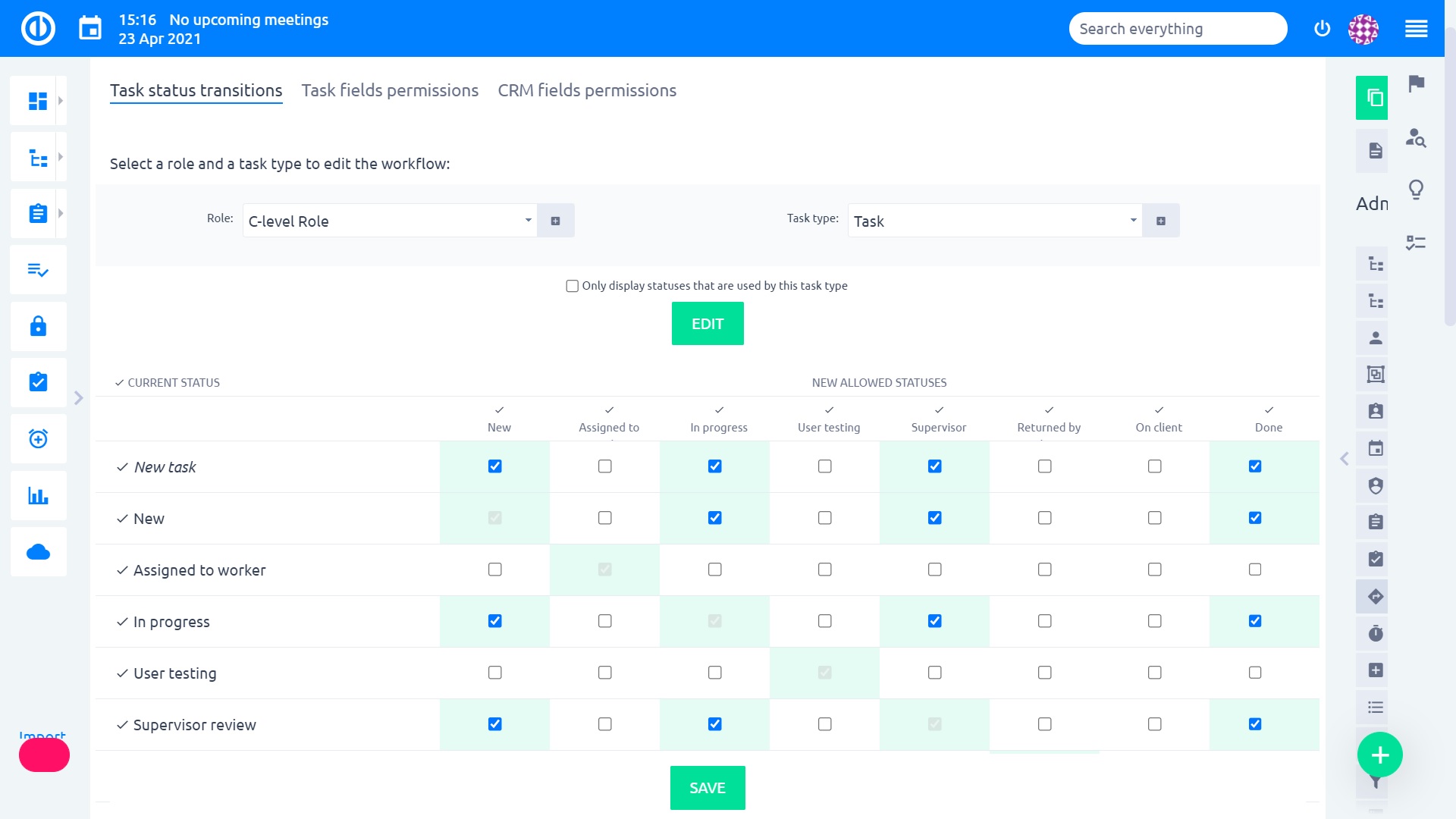The image size is (1456, 819).
Task: Enable 'Only display statuses that are used by this task type'
Action: 573,286
